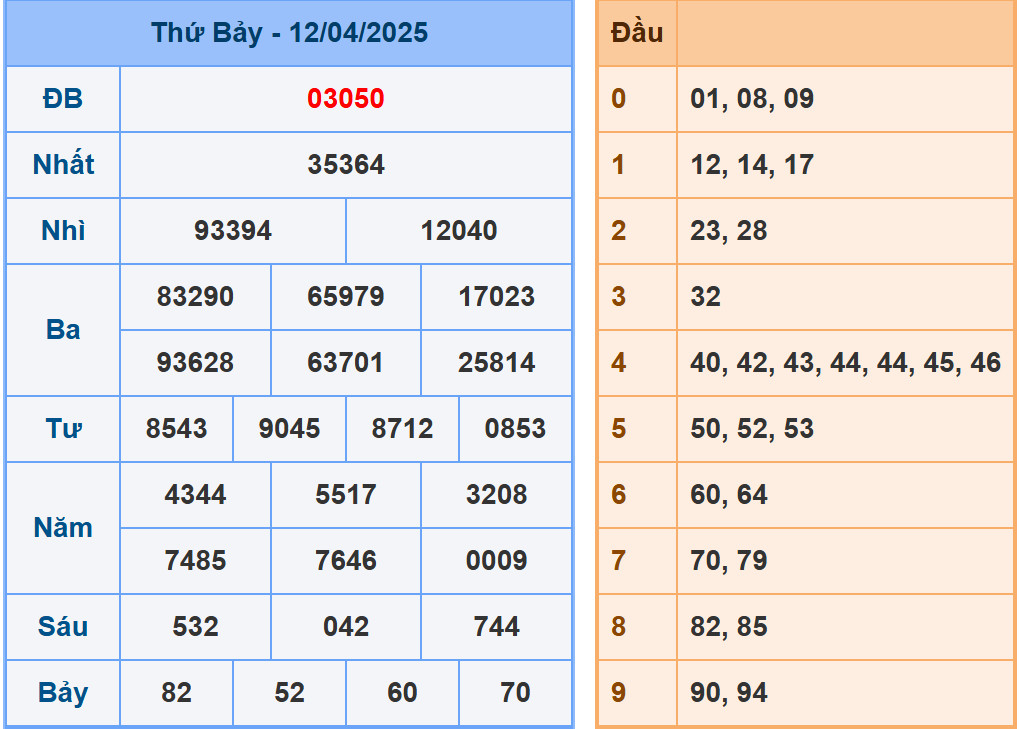Select the head 4 row values list
Screen dimensions: 1019x729
[845, 363]
